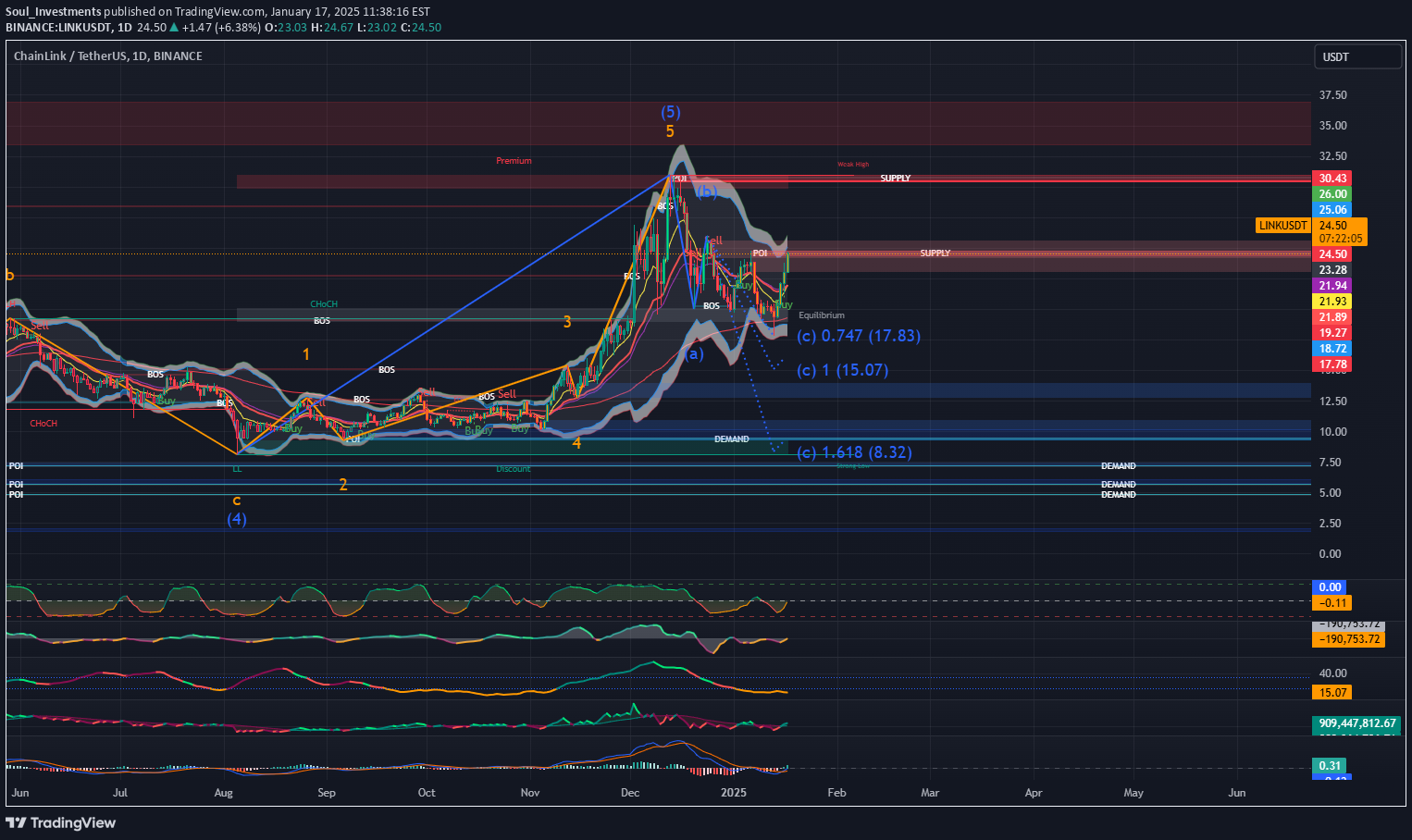Click the Aug time axis label
Image resolution: width=1412 pixels, height=840 pixels.
223,793
